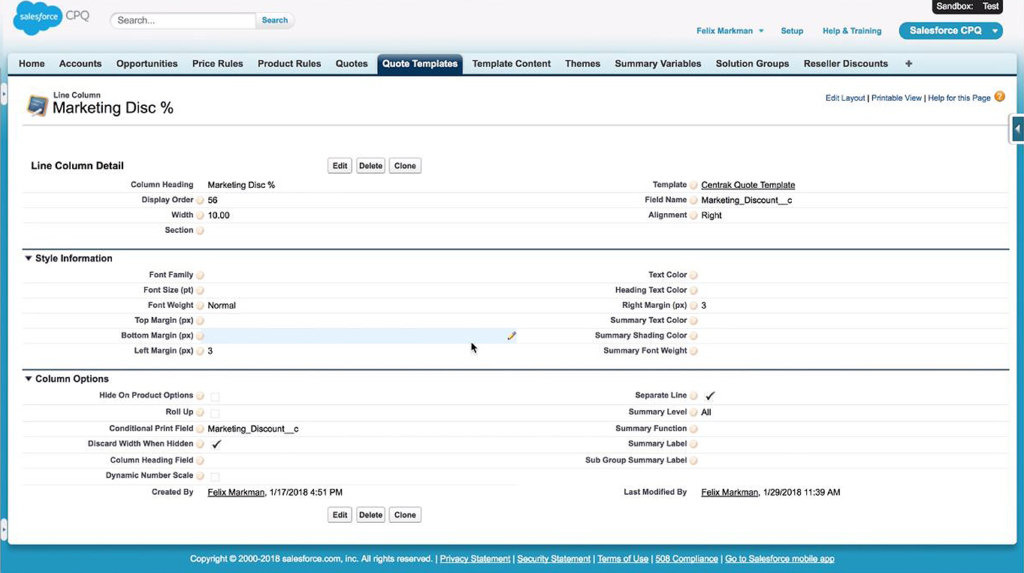Toggle the Hide On Product Options checkbox
The width and height of the screenshot is (1024, 573).
coord(215,396)
